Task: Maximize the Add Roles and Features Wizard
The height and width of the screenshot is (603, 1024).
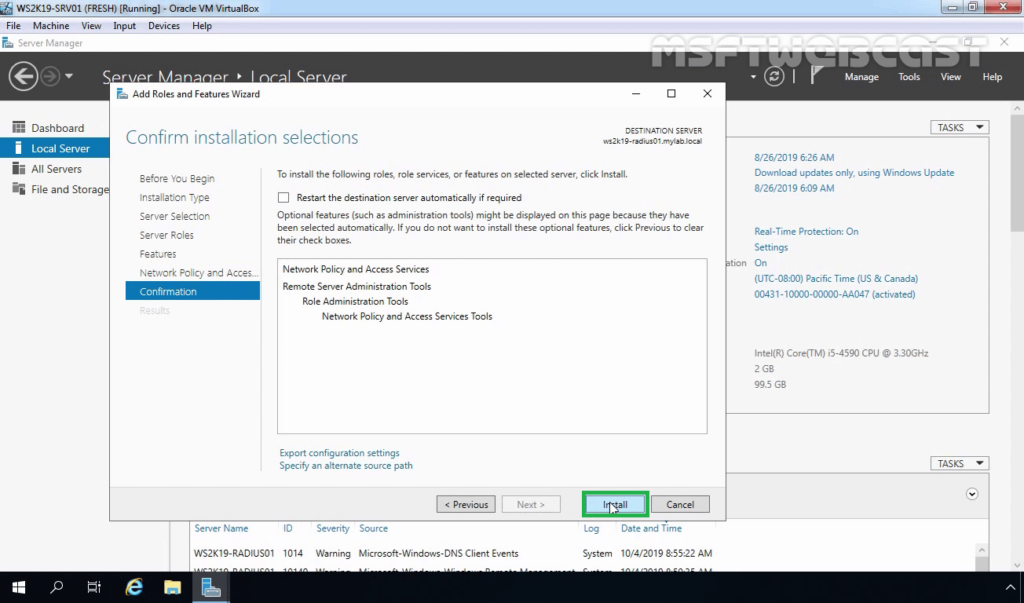Action: click(x=671, y=93)
